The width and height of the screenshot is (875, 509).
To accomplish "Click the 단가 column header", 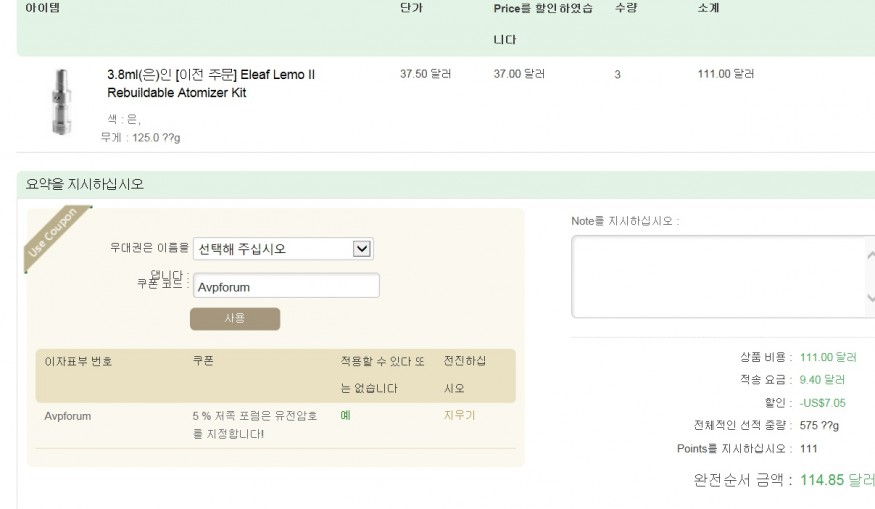I will (411, 8).
